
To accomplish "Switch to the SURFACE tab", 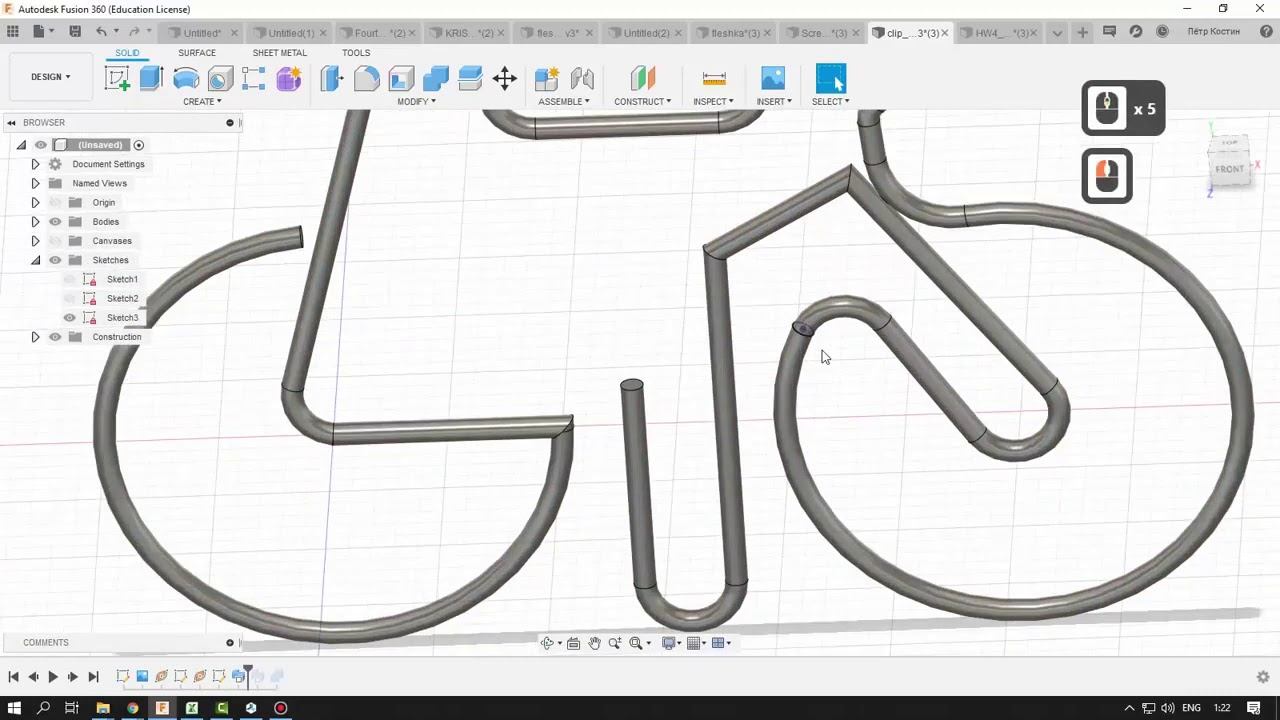I will 197,53.
